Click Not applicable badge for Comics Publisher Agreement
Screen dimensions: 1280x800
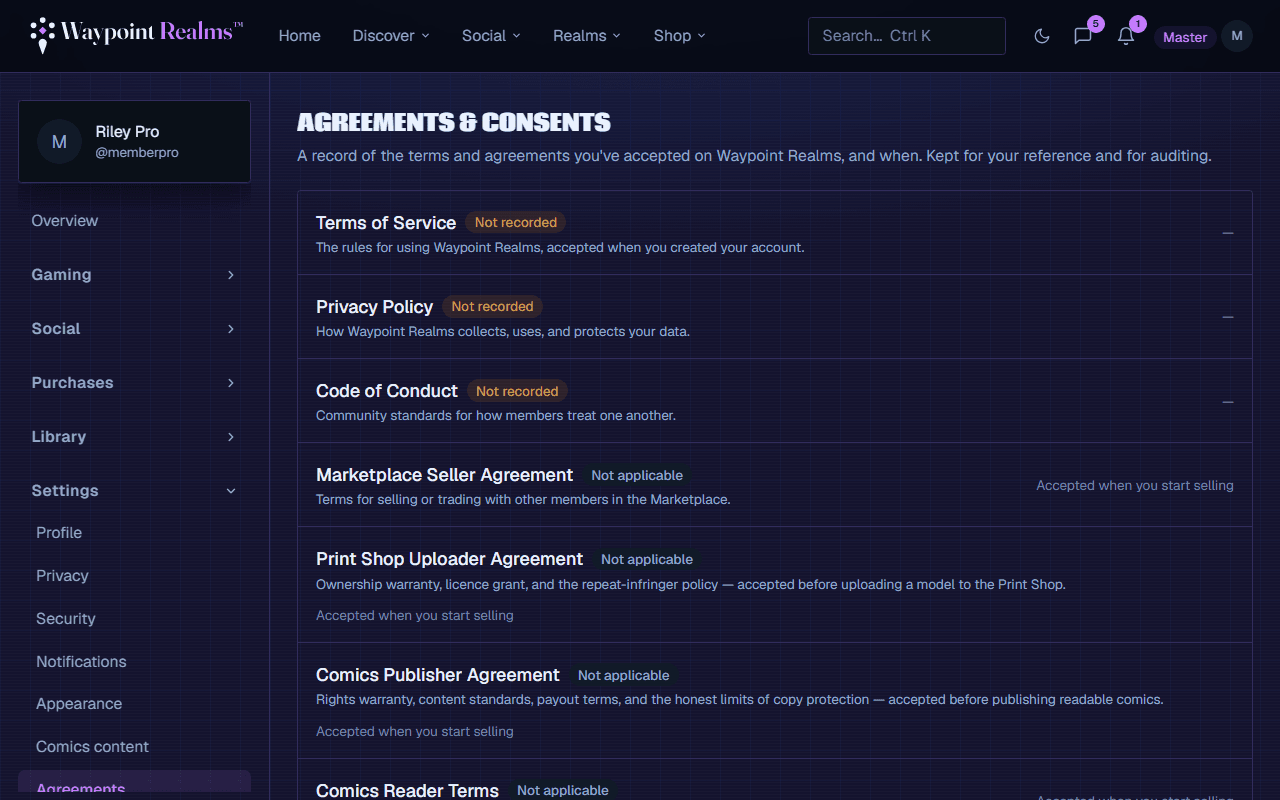point(624,675)
